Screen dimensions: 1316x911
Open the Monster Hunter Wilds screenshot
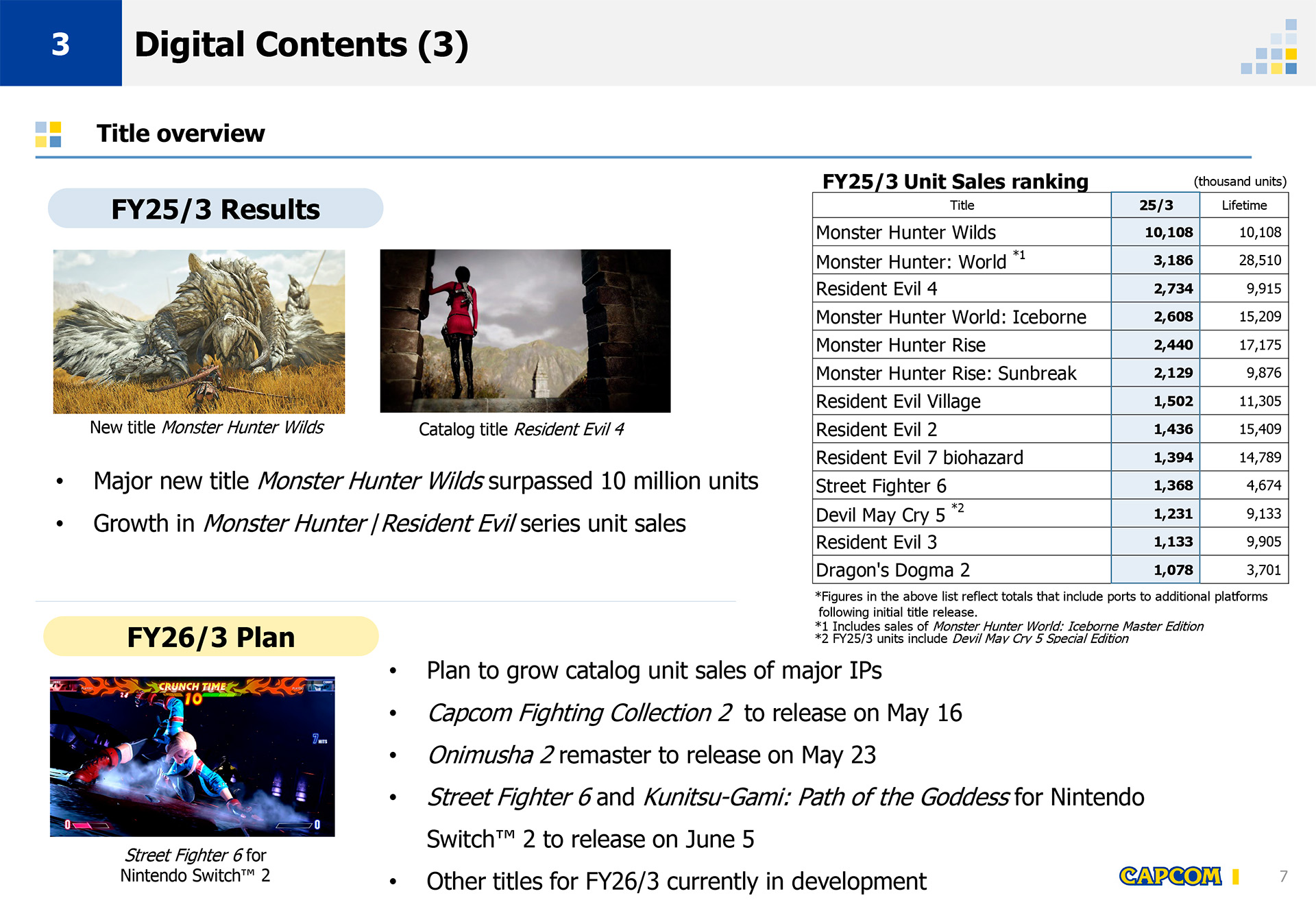pos(199,331)
